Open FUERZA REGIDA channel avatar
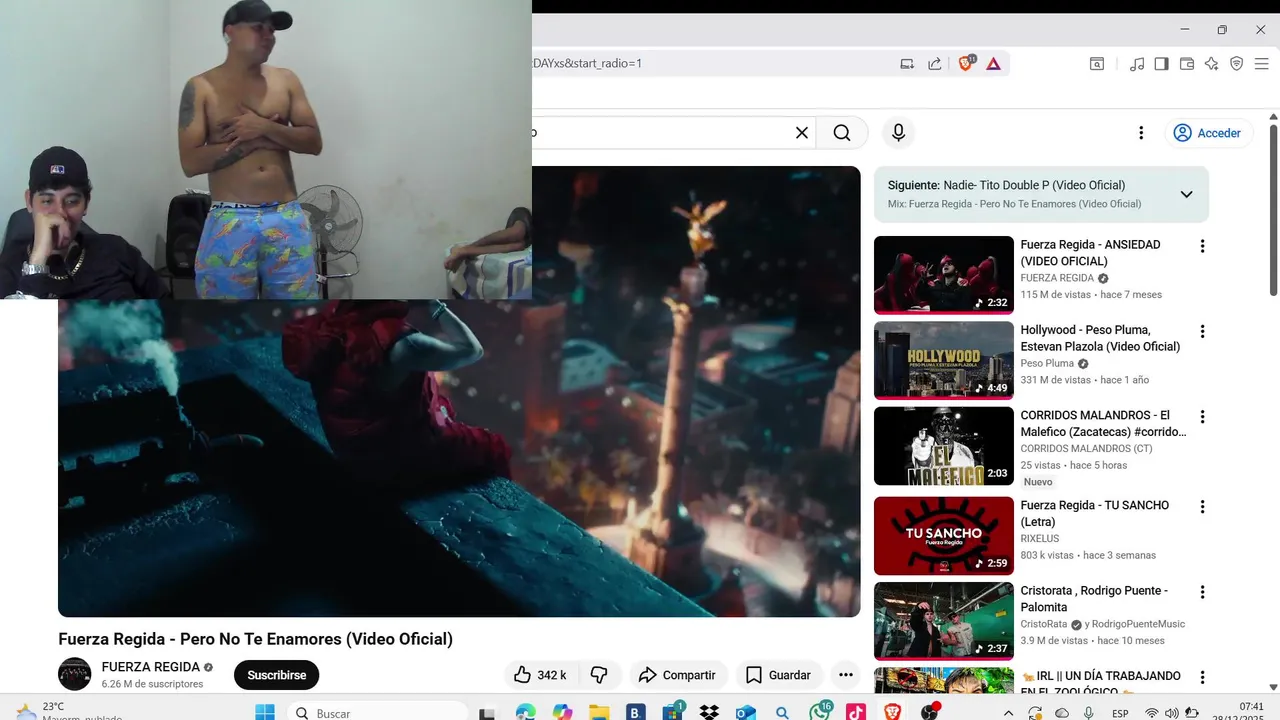This screenshot has height=720, width=1280. pyautogui.click(x=75, y=674)
